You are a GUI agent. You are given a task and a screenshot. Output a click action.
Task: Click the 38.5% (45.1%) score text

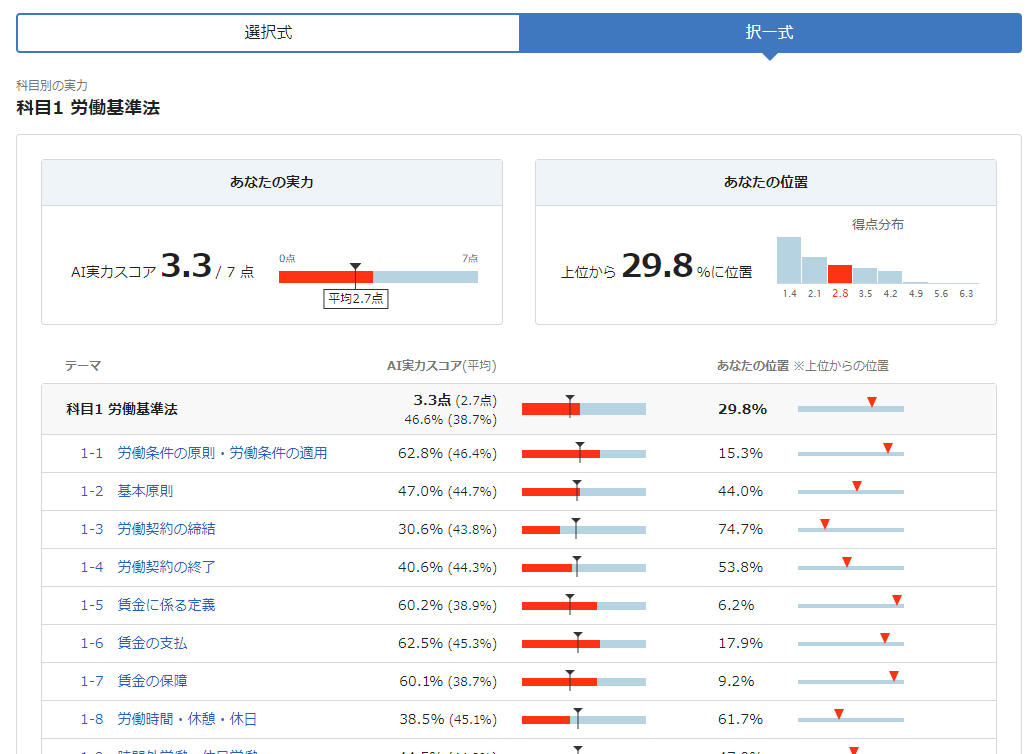[448, 719]
